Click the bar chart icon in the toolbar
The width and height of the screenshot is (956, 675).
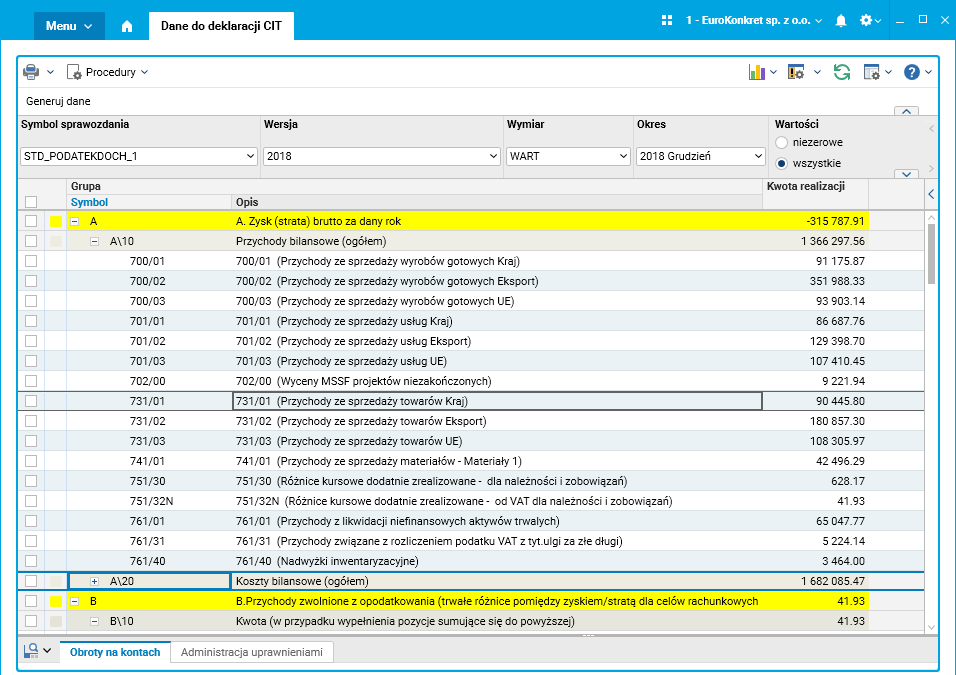tap(757, 72)
